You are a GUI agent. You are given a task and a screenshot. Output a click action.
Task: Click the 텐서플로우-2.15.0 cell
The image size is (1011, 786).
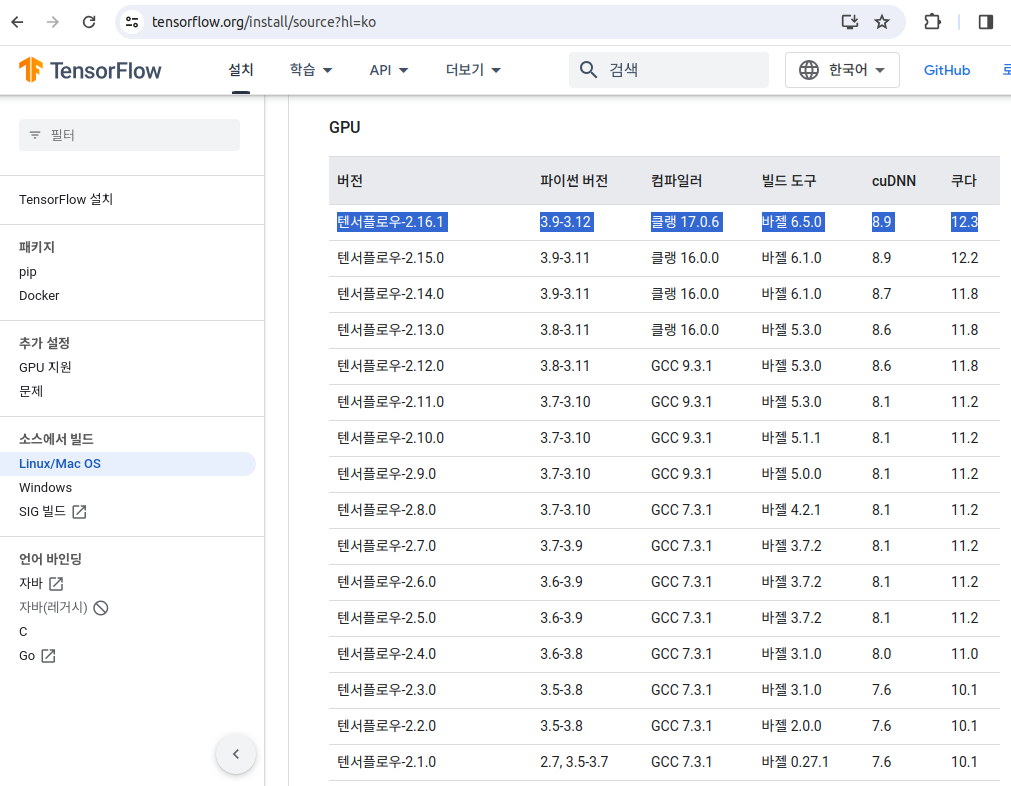pyautogui.click(x=391, y=258)
